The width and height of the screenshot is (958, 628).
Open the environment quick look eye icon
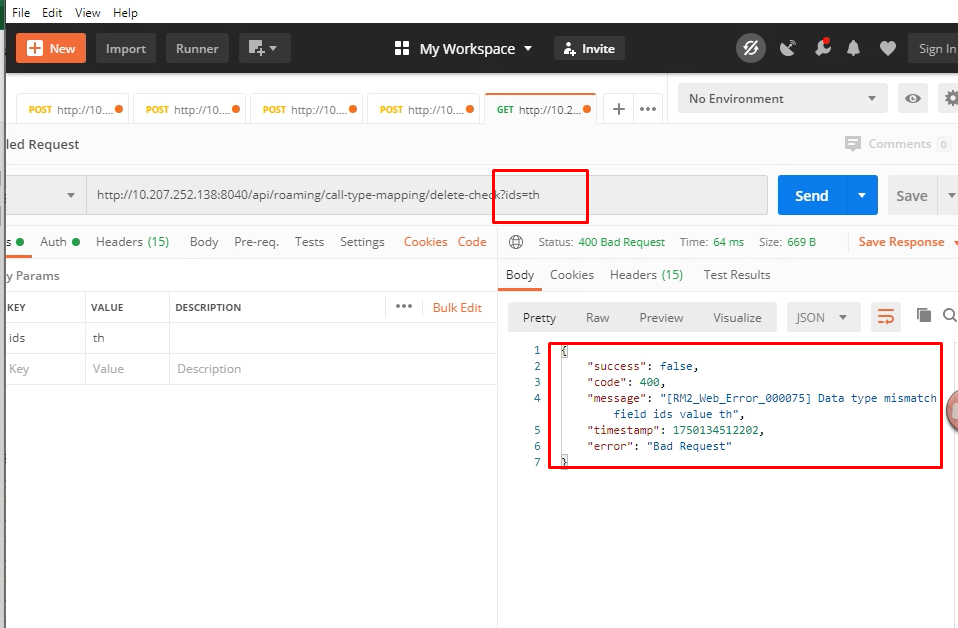(x=912, y=99)
